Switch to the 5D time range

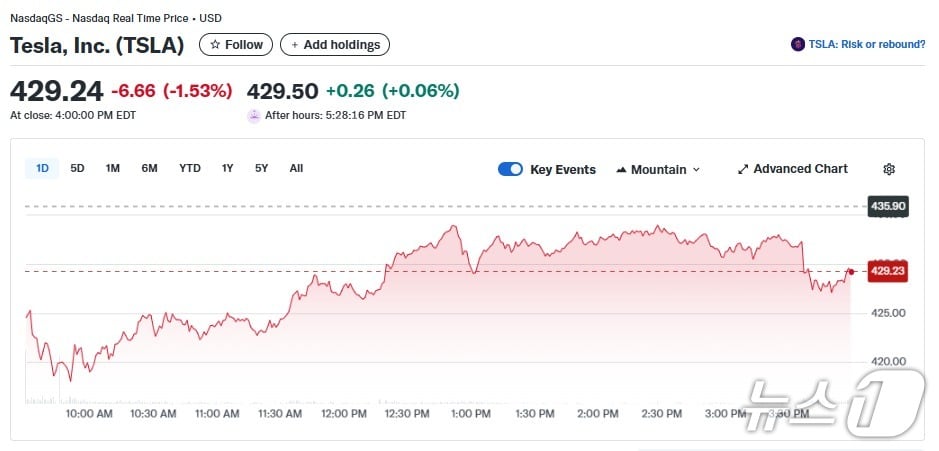[77, 168]
